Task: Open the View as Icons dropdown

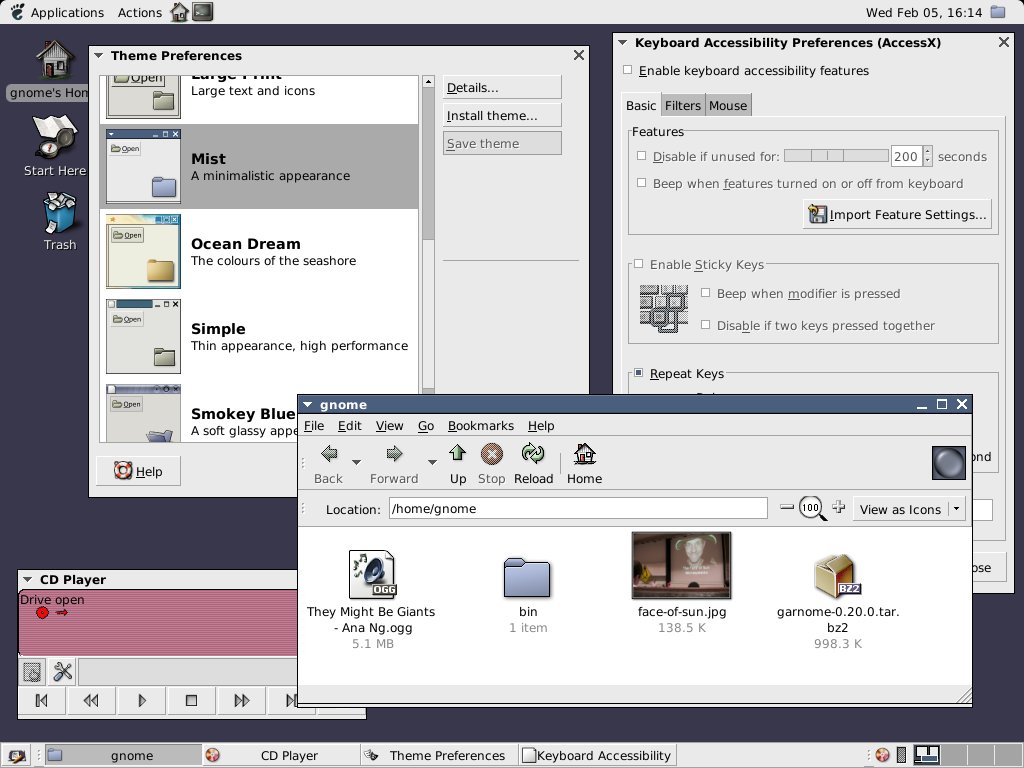Action: pyautogui.click(x=908, y=509)
